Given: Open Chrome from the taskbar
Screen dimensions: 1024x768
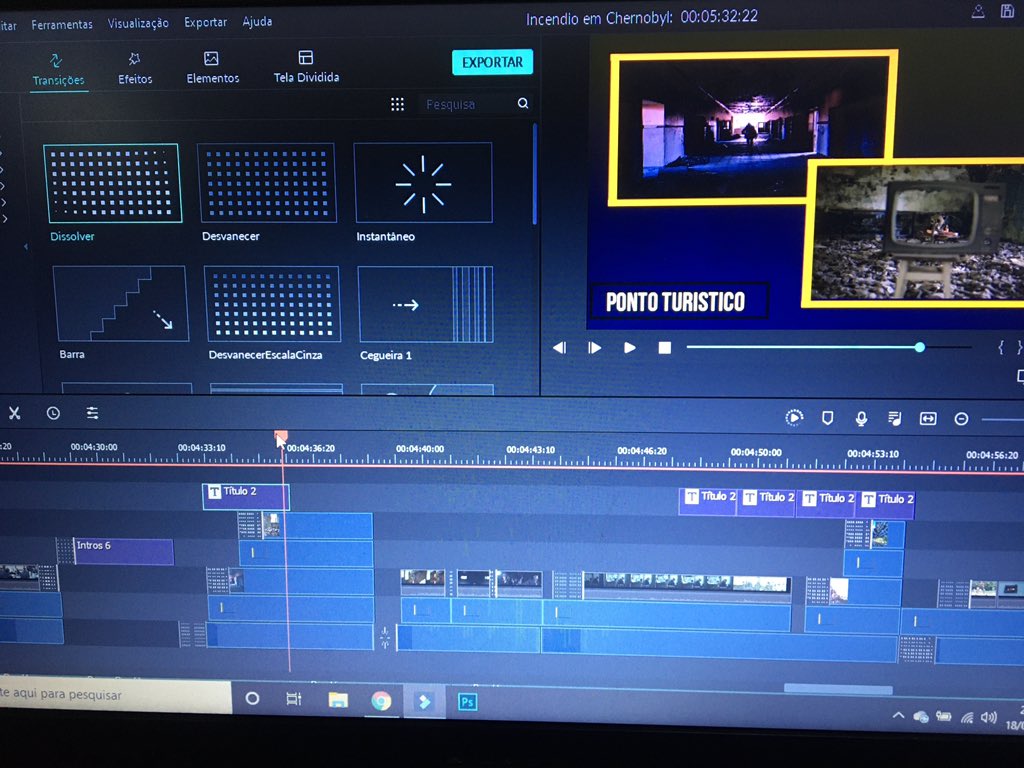Looking at the screenshot, I should tap(381, 701).
